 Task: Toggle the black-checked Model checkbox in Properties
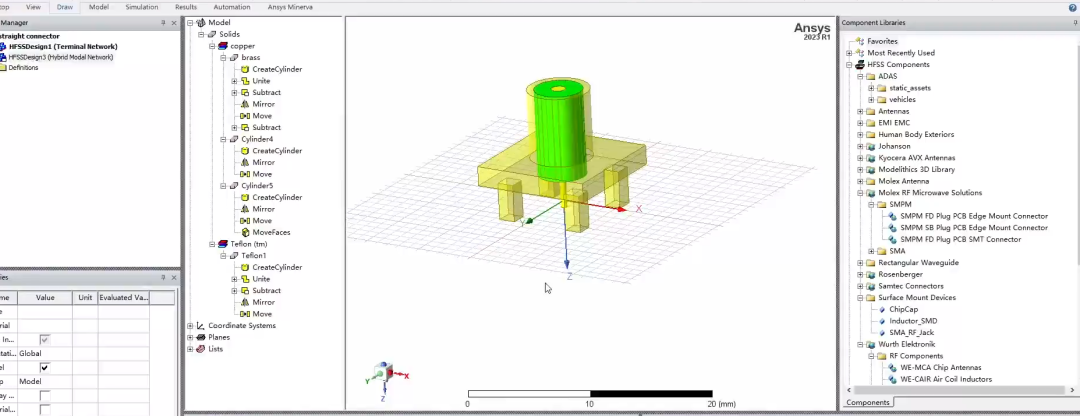tap(45, 368)
